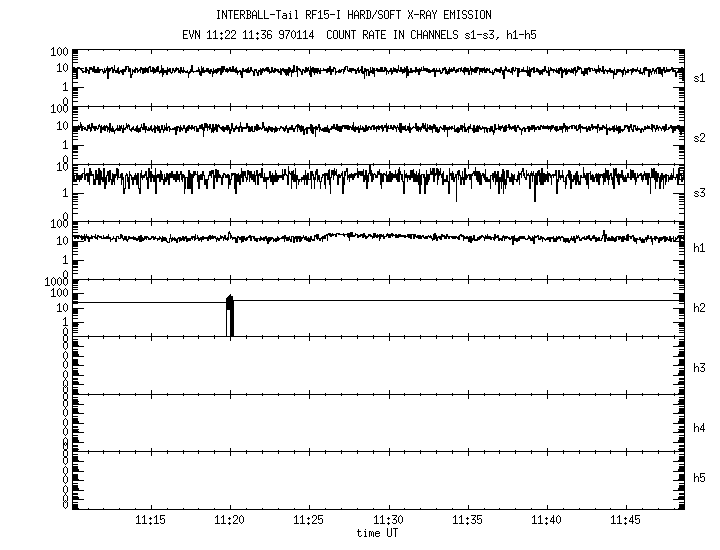This screenshot has height=550, width=720.
Task: Click the large spike in the h2 panel
Action: (x=230, y=310)
